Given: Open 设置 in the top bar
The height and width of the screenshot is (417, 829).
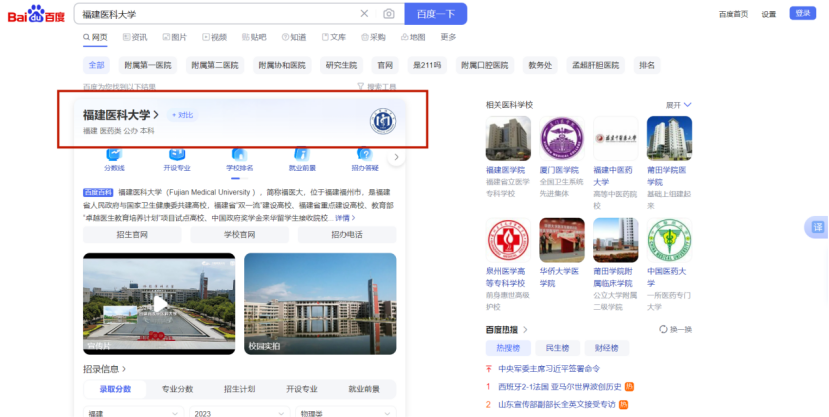Looking at the screenshot, I should point(769,14).
